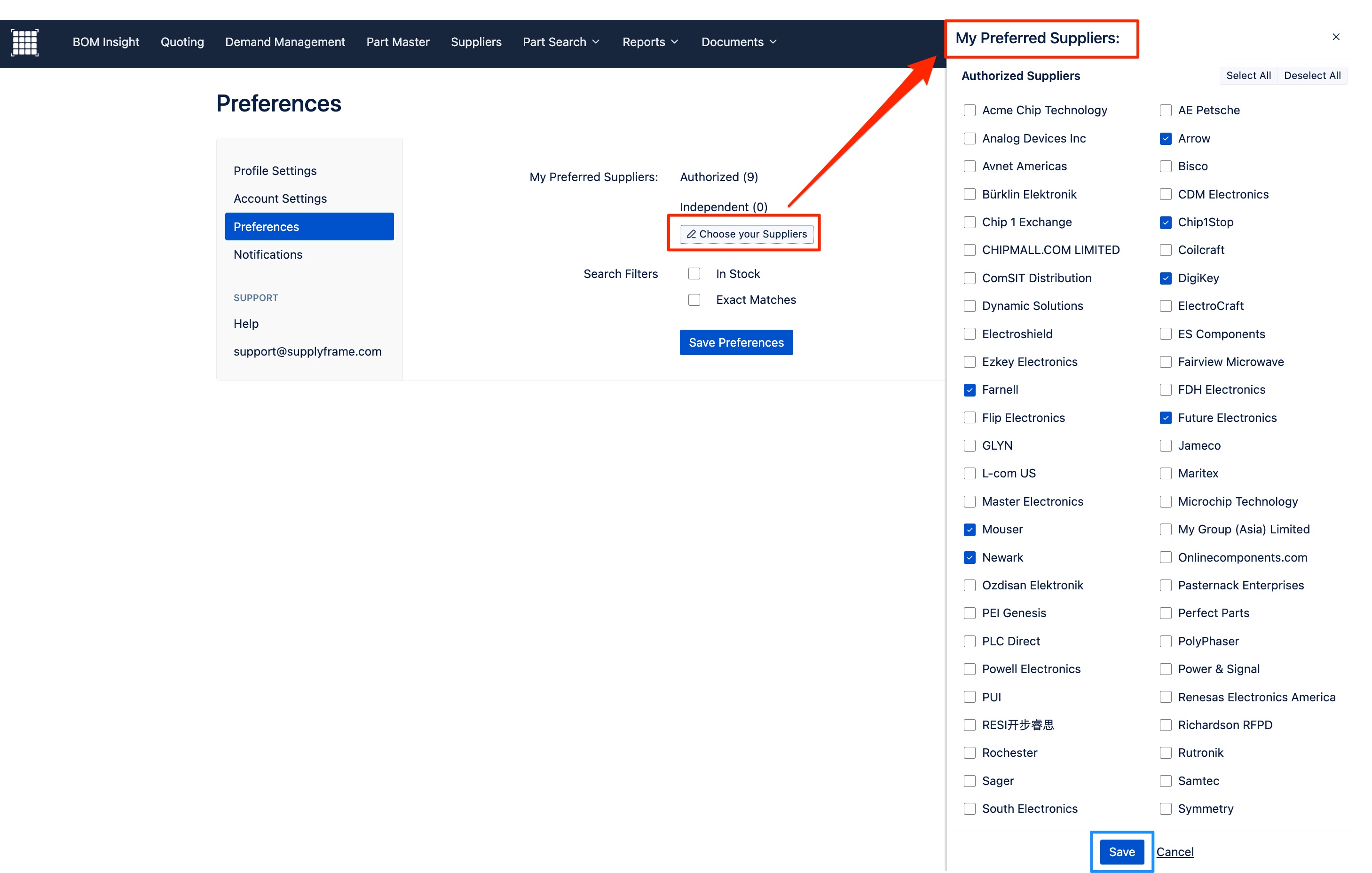Screen dimensions: 1372x873
Task: Uncheck the Farnell supplier
Action: 969,389
